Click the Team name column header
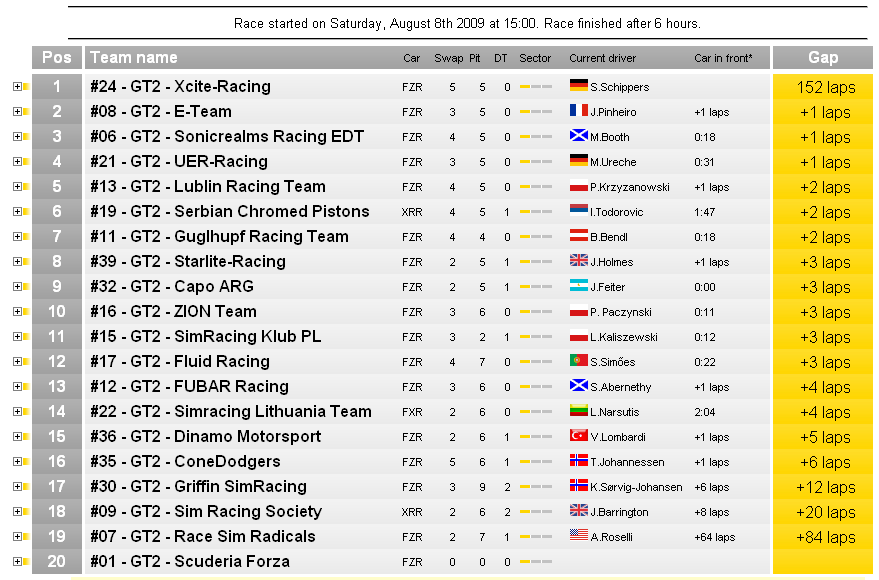879x580 pixels. click(134, 58)
